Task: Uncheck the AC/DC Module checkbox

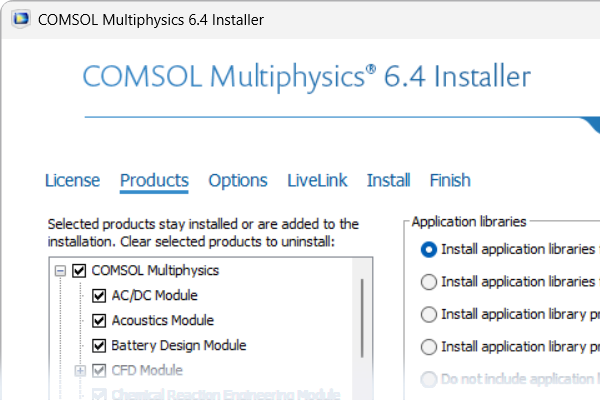Action: [99, 296]
